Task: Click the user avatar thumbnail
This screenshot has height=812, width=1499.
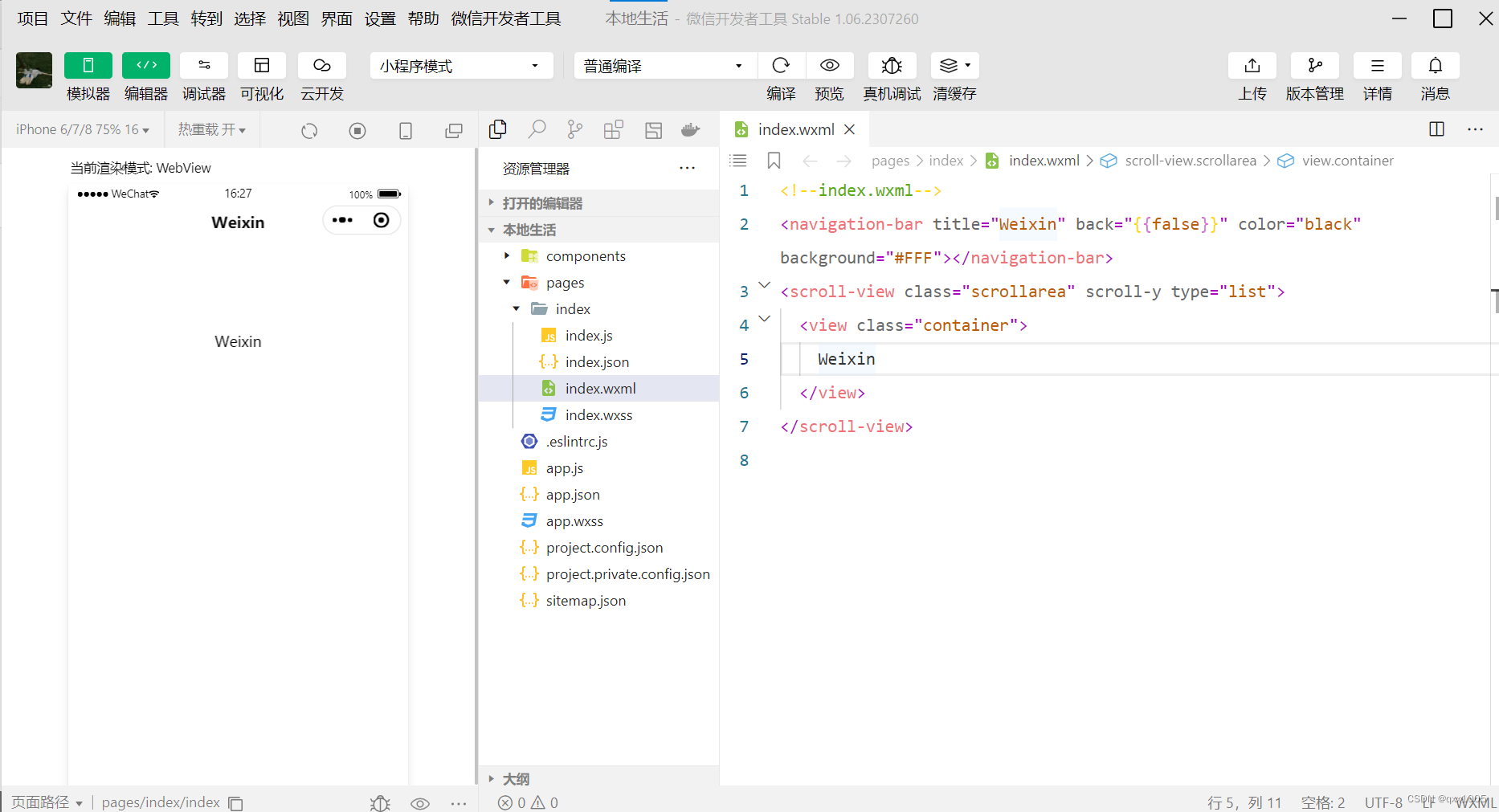Action: tap(35, 71)
